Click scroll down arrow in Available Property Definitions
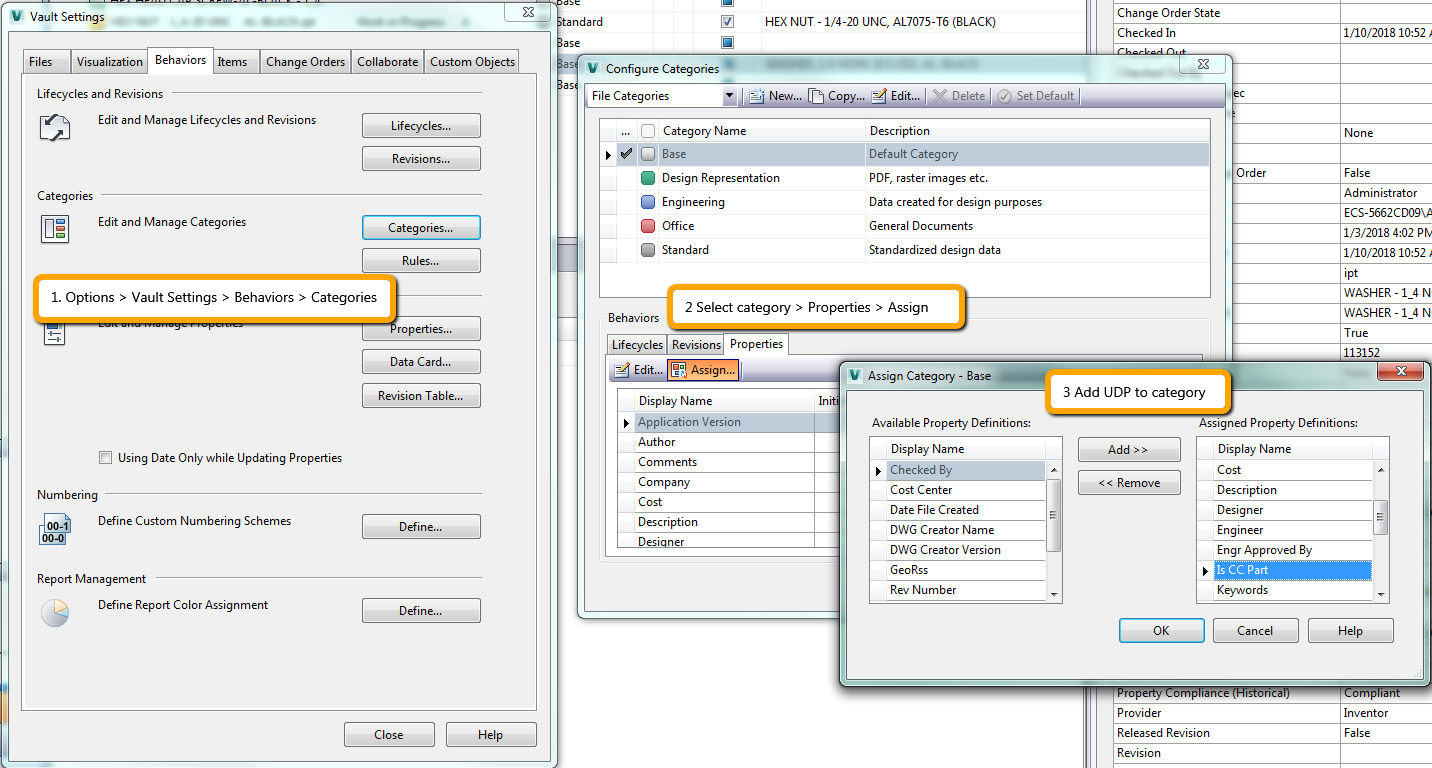 pos(1053,594)
